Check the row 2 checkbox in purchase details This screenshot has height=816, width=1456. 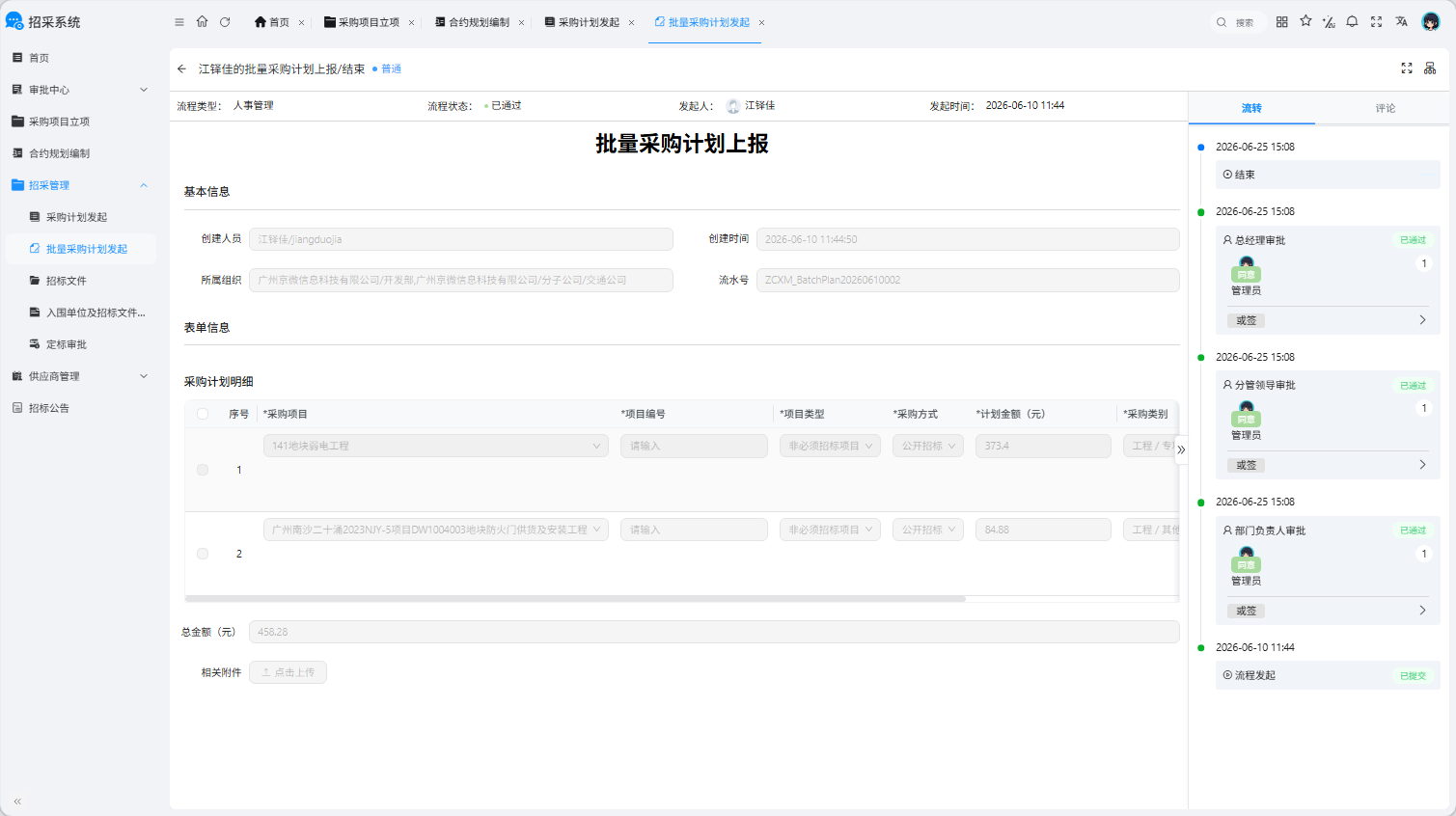coord(203,554)
